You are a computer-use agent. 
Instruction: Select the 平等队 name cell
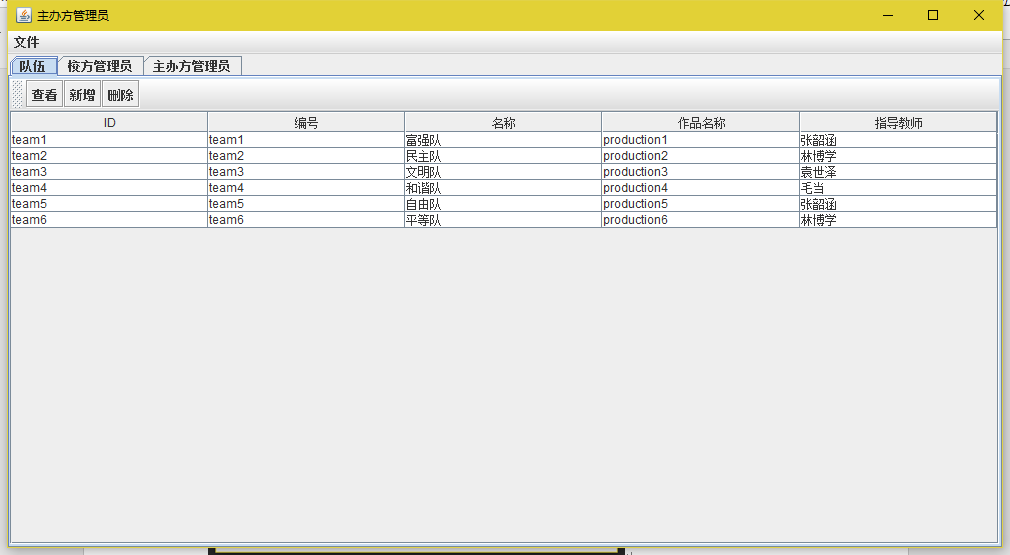(x=503, y=220)
